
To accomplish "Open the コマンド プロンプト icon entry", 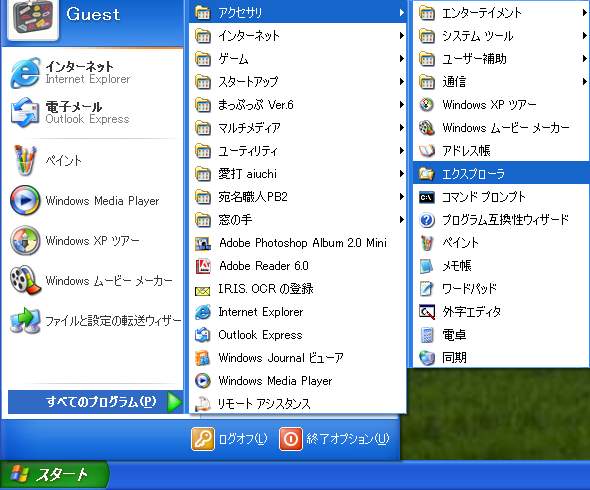I will click(x=426, y=197).
